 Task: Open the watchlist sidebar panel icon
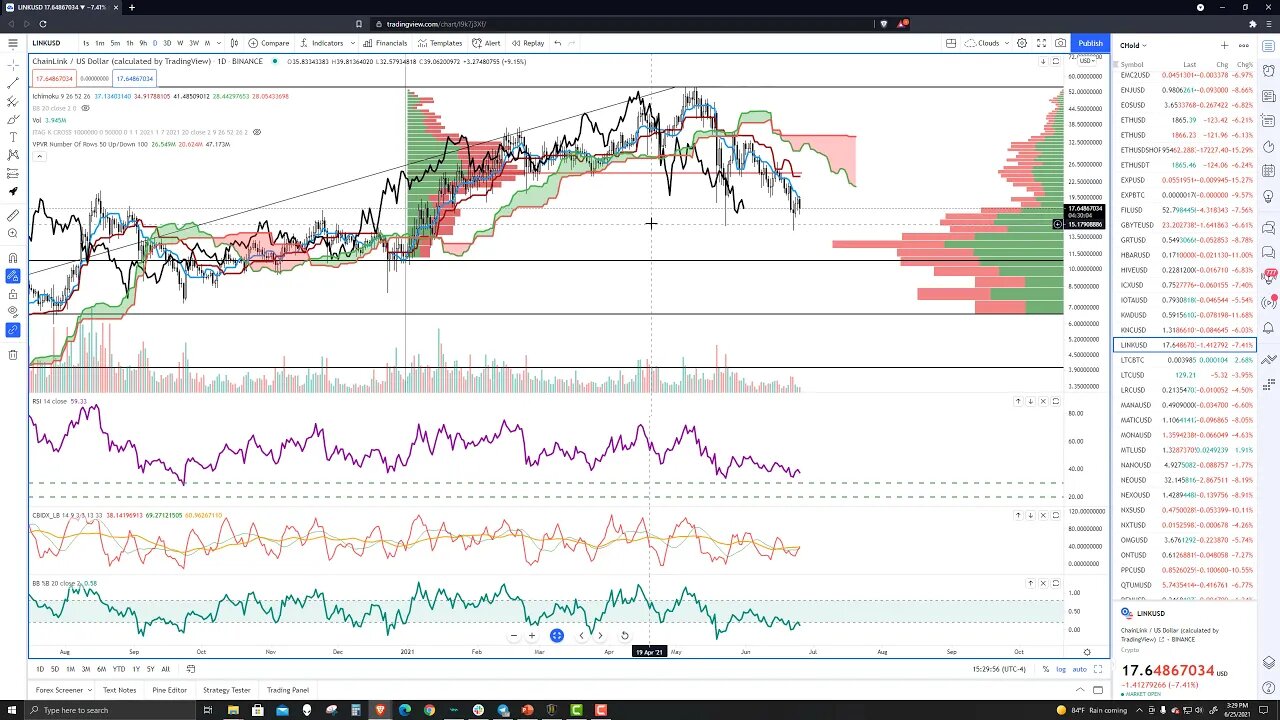(x=1268, y=45)
